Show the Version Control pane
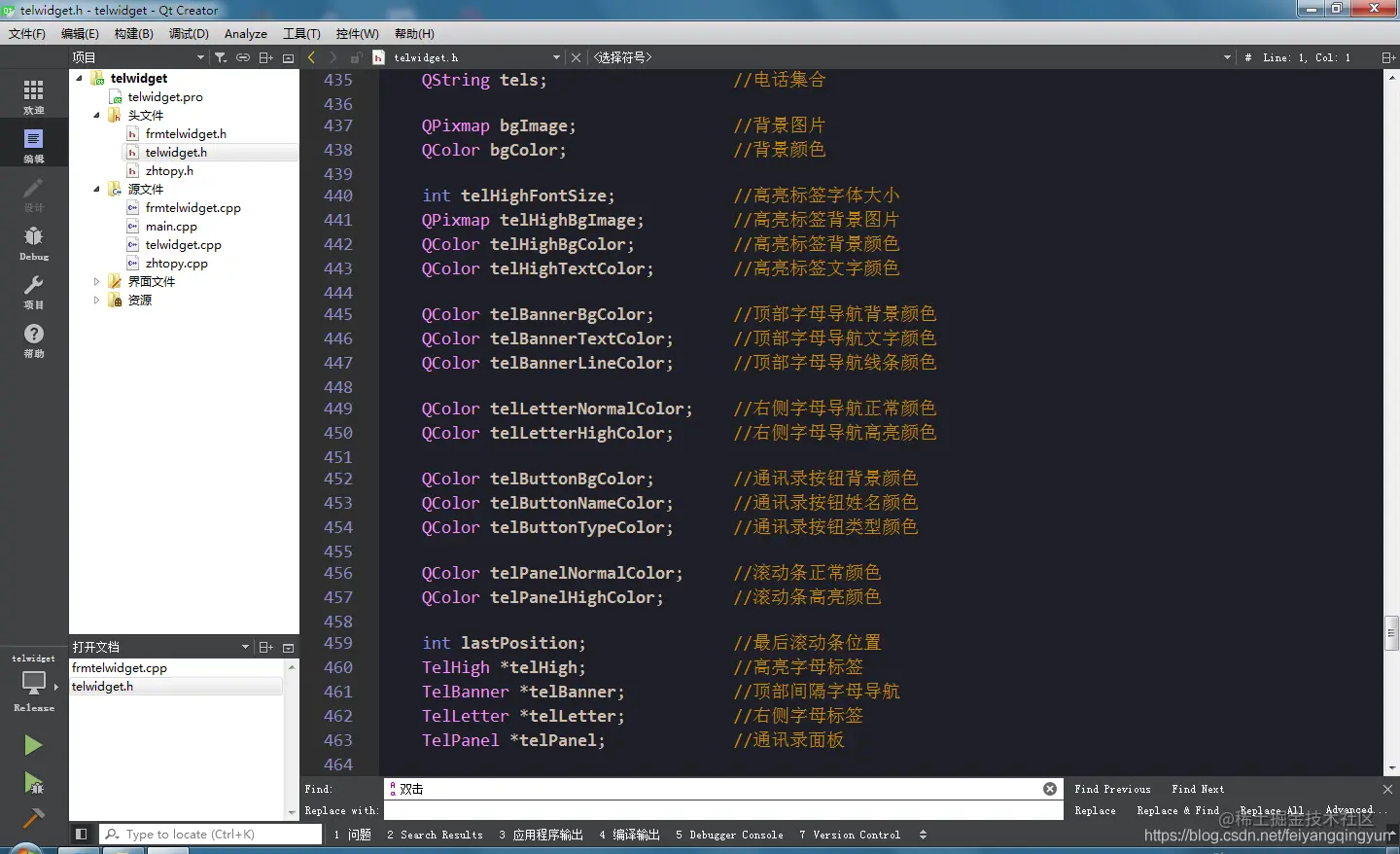The image size is (1400, 854). point(850,835)
